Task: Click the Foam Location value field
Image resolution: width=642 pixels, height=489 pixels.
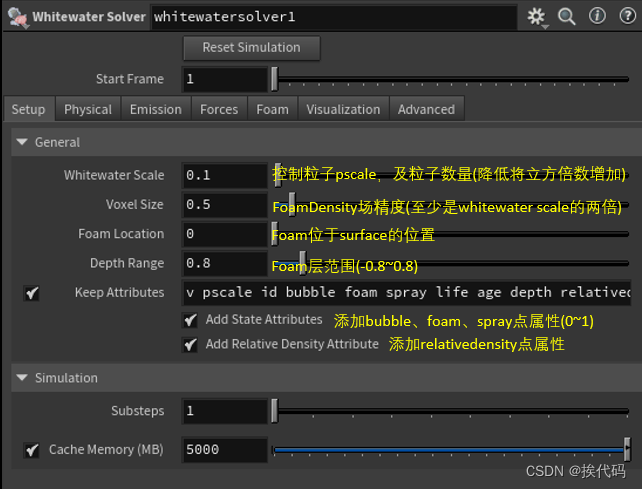Action: 224,234
